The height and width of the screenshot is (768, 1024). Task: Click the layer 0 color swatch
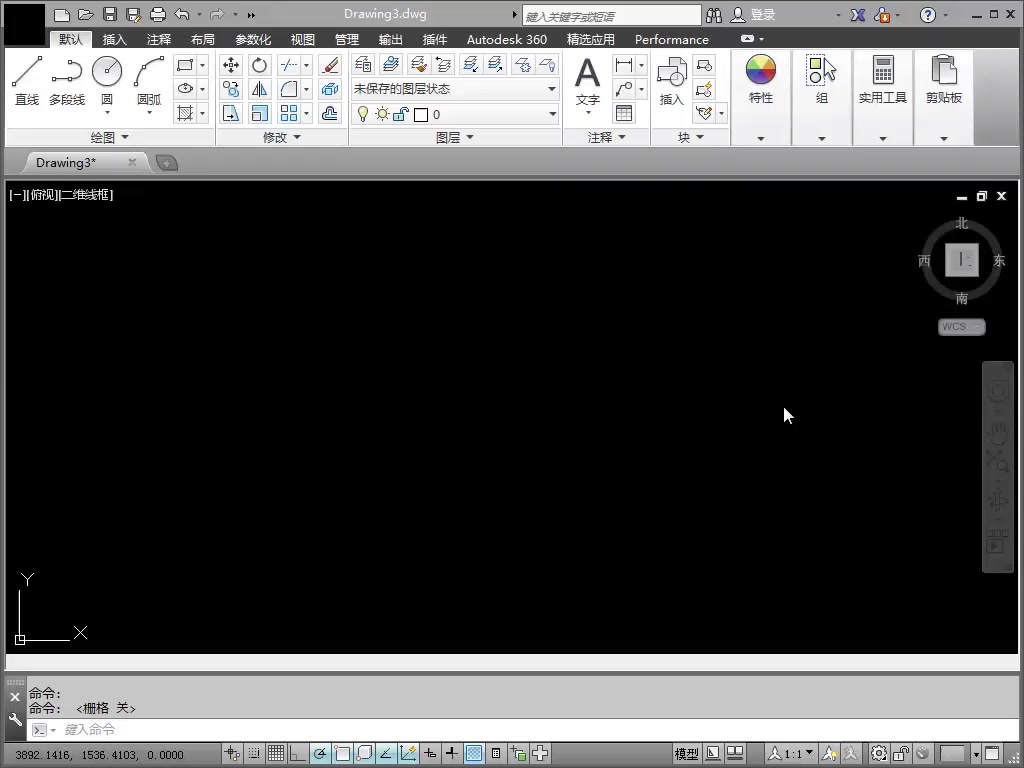pos(421,115)
